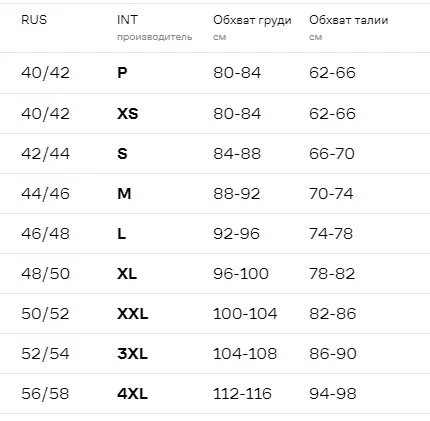Select the S size row label
This screenshot has height=421, width=430.
(x=122, y=154)
